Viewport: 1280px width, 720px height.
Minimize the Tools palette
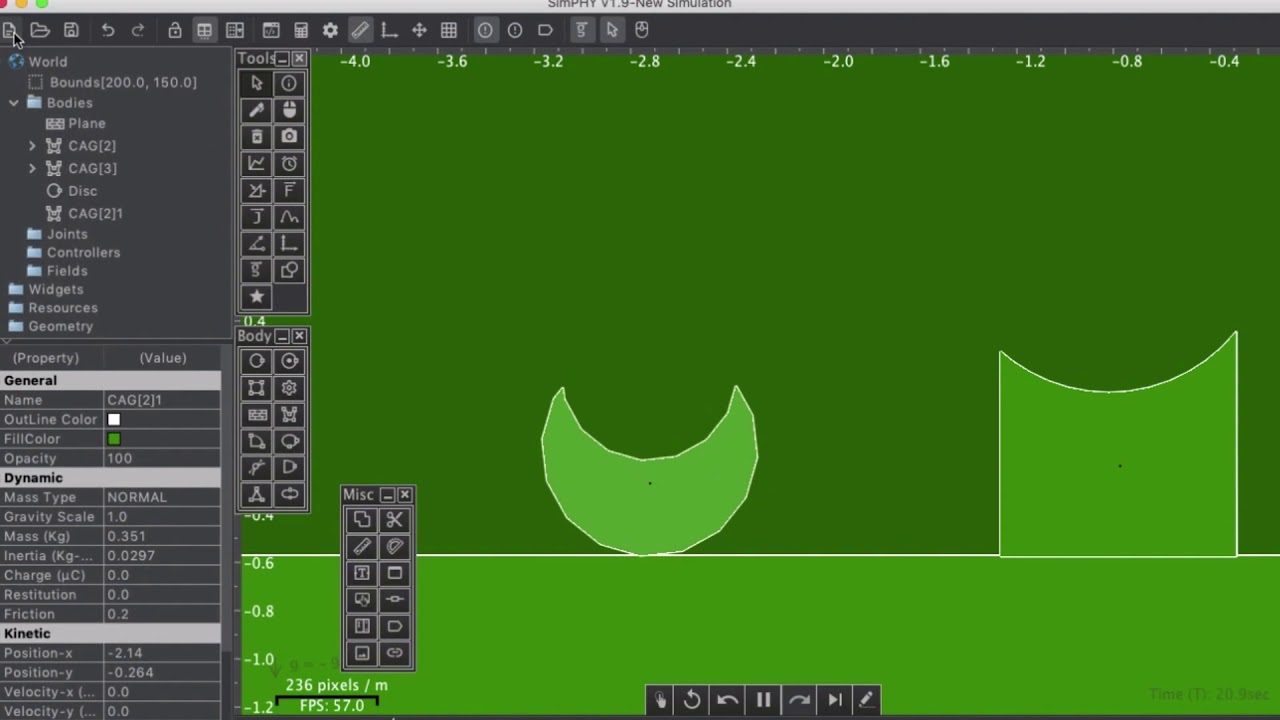point(282,59)
